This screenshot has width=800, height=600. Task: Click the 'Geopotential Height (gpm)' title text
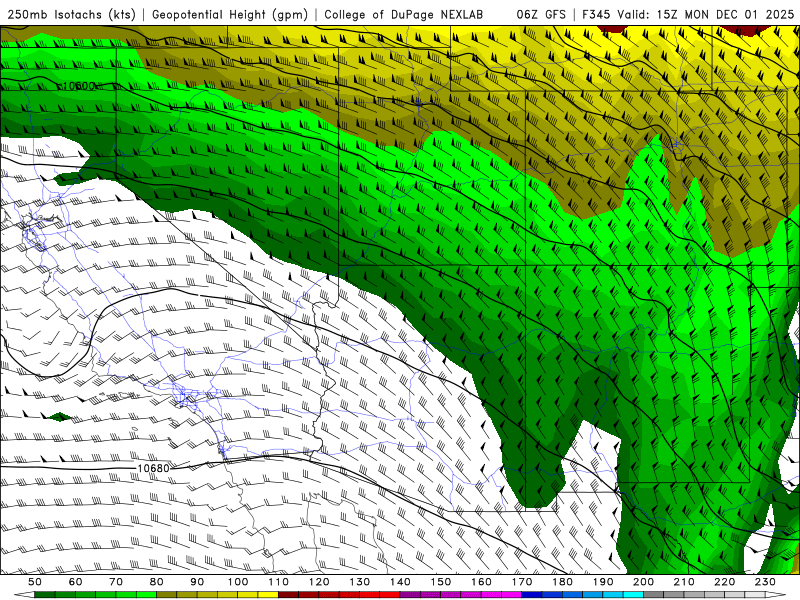click(x=230, y=14)
